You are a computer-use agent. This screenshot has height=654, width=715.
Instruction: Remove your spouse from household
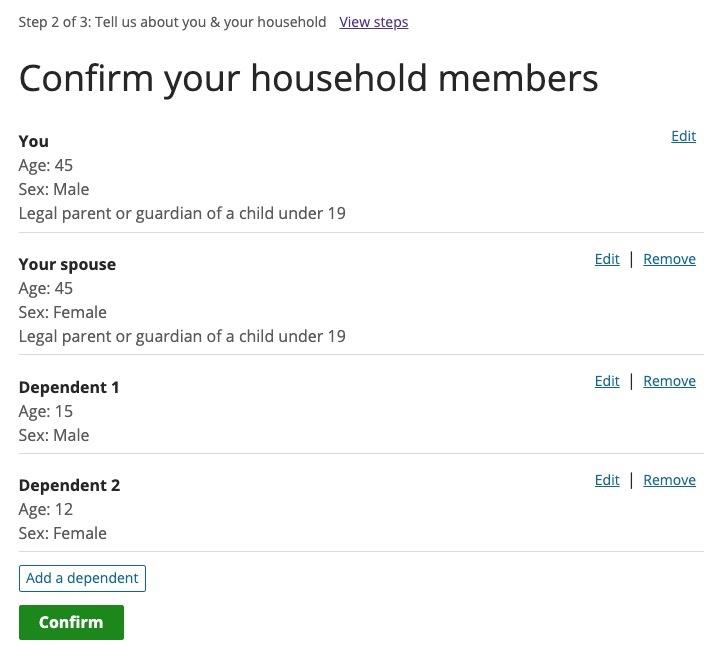click(669, 259)
